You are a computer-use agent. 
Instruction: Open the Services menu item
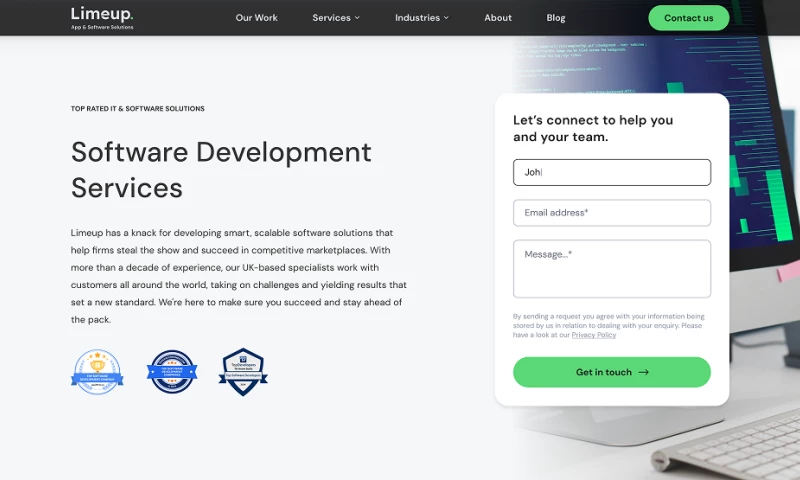click(x=331, y=18)
